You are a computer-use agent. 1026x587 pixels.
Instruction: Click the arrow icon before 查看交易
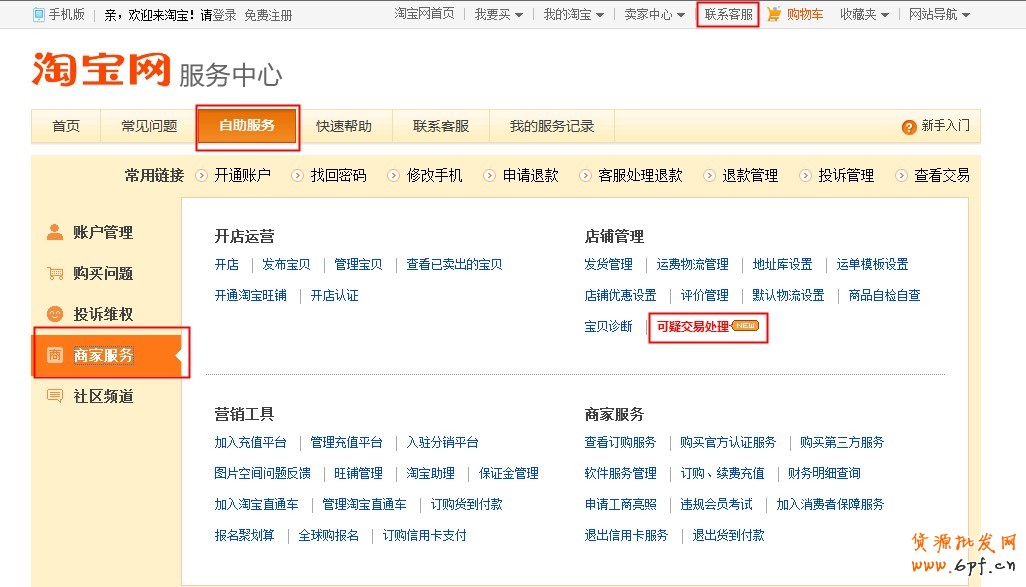click(902, 175)
